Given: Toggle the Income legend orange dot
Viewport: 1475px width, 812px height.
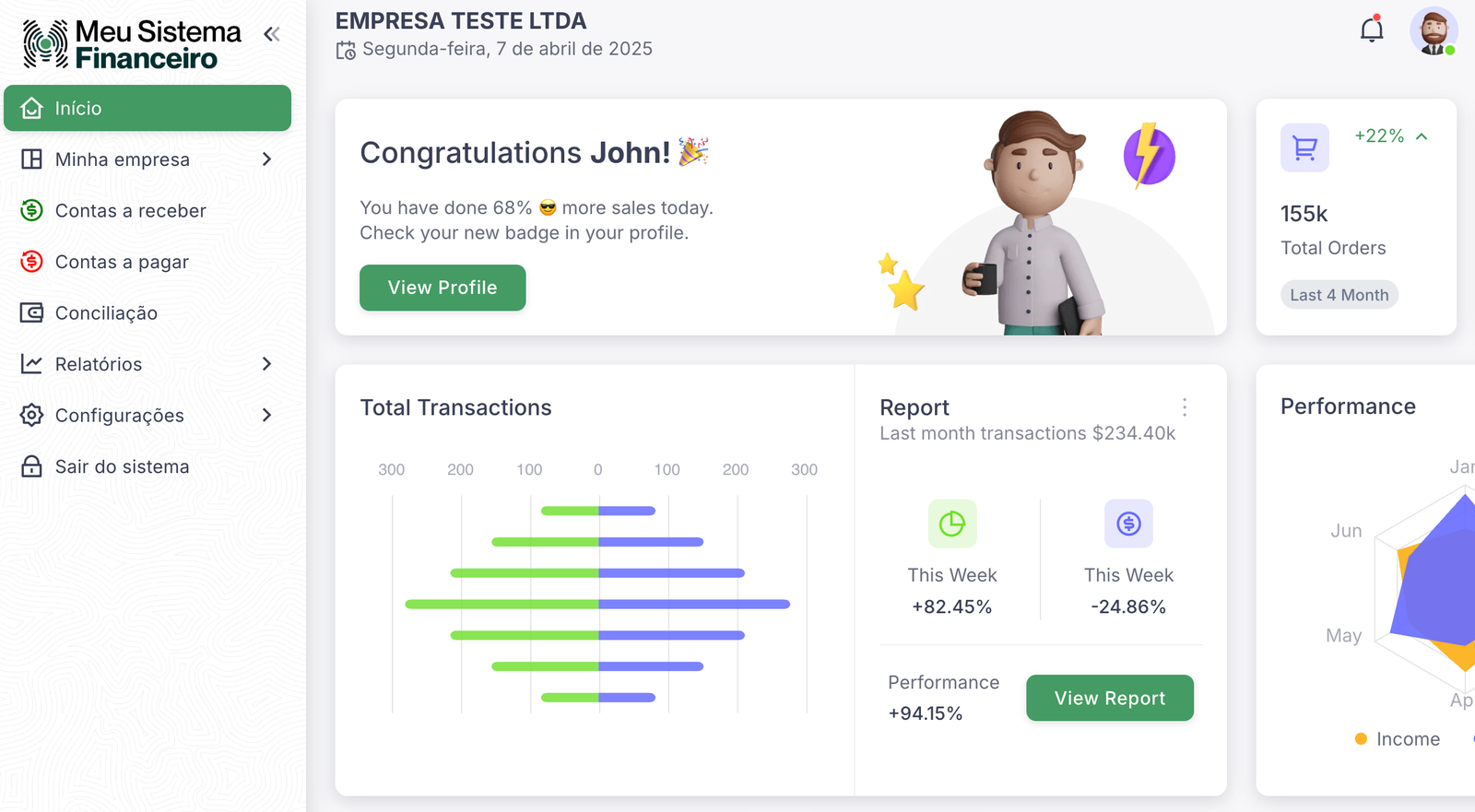Looking at the screenshot, I should [1361, 739].
